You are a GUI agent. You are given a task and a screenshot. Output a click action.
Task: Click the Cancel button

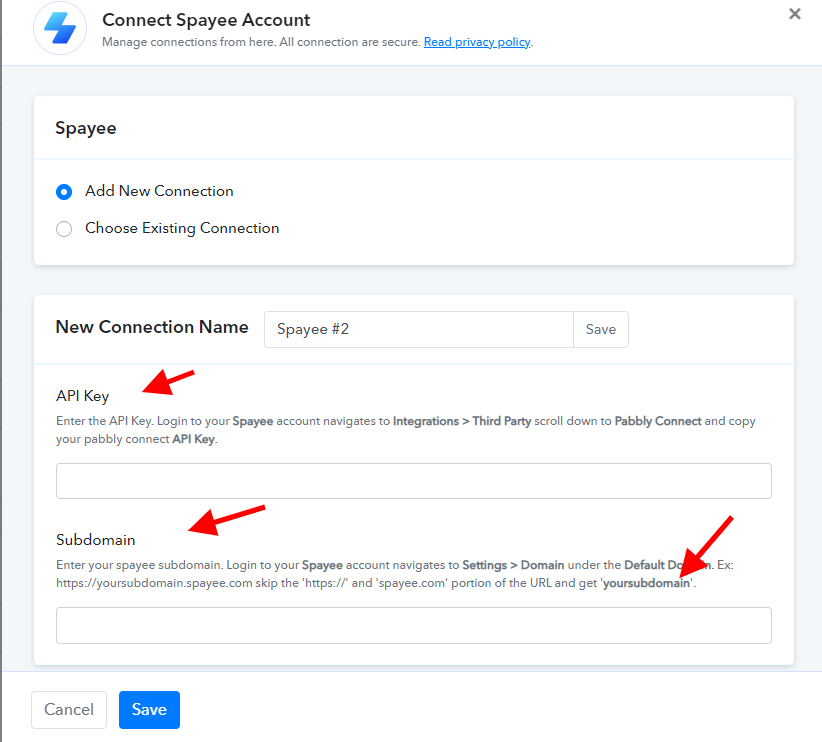pos(69,709)
